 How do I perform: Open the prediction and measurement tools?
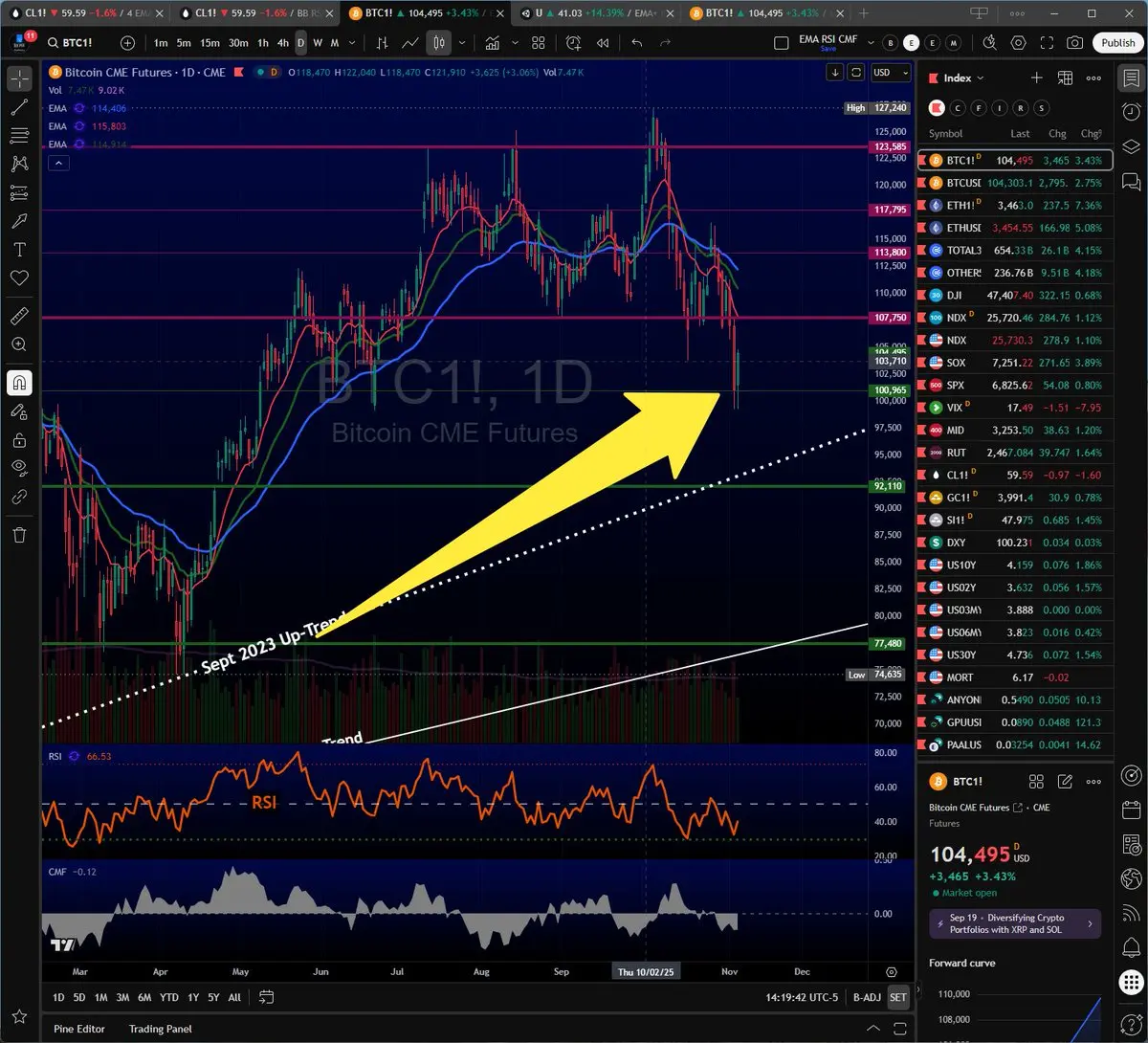pyautogui.click(x=19, y=193)
